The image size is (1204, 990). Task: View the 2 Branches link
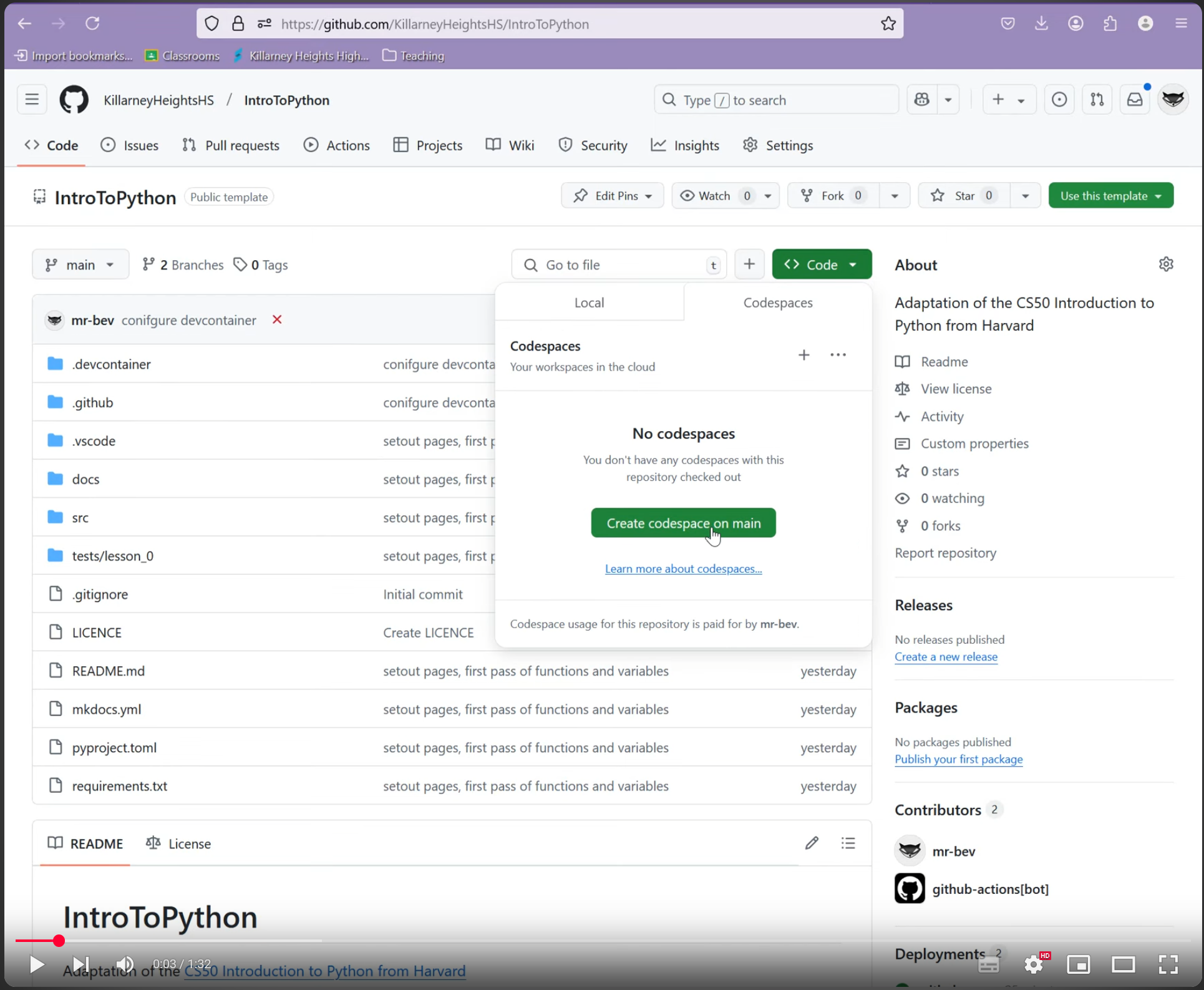(183, 264)
